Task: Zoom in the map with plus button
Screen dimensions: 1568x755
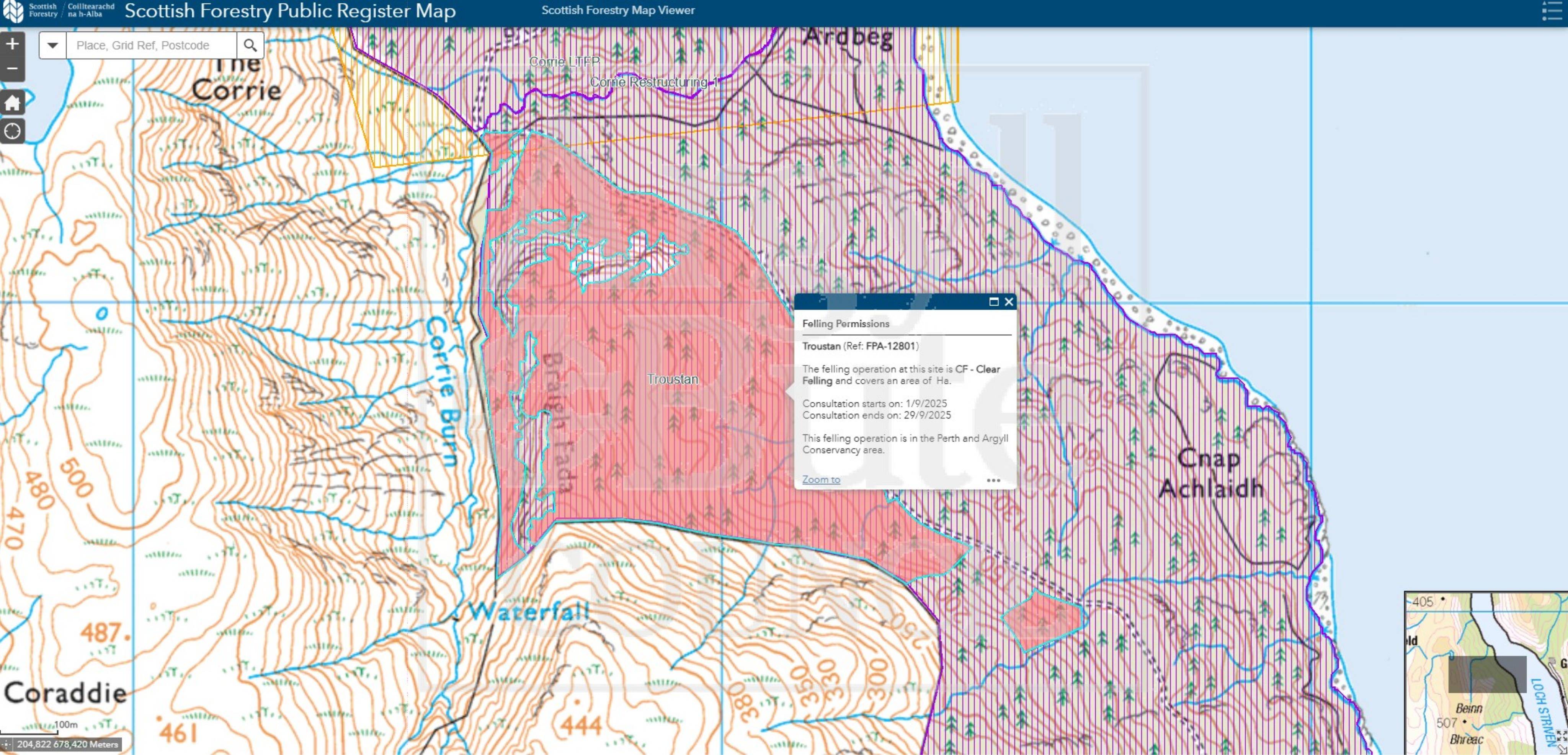Action: [12, 44]
